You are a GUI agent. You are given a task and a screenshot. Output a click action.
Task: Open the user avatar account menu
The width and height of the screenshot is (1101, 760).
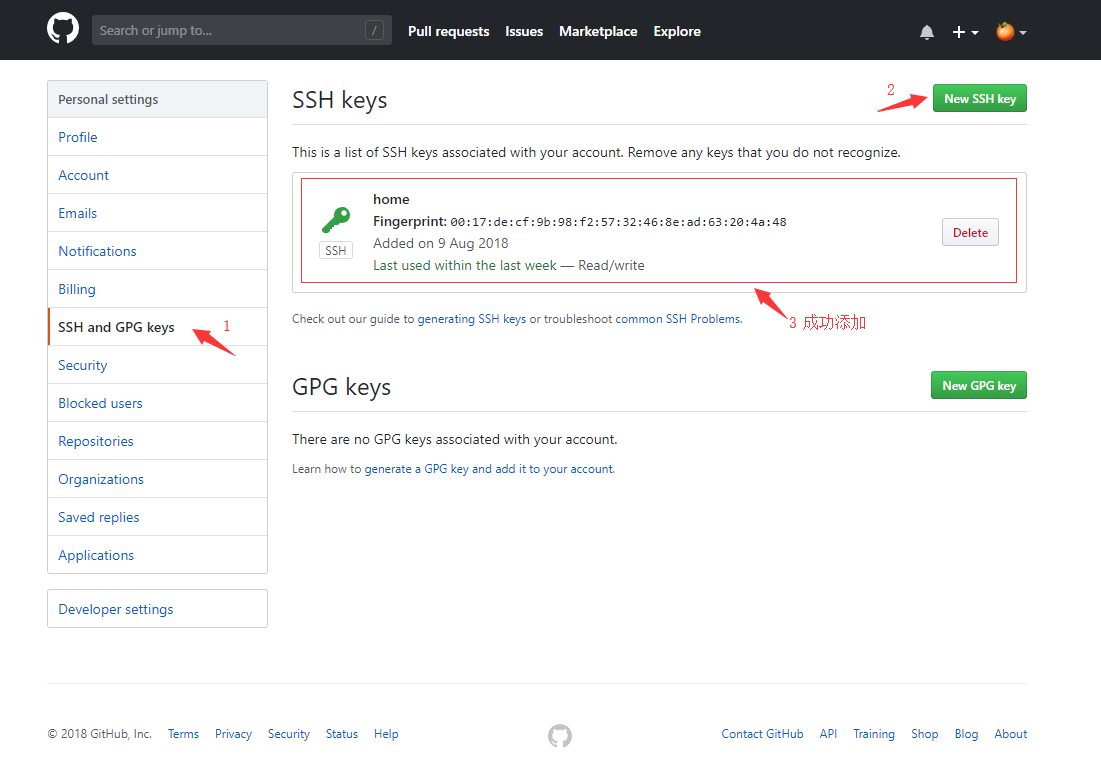(1011, 32)
